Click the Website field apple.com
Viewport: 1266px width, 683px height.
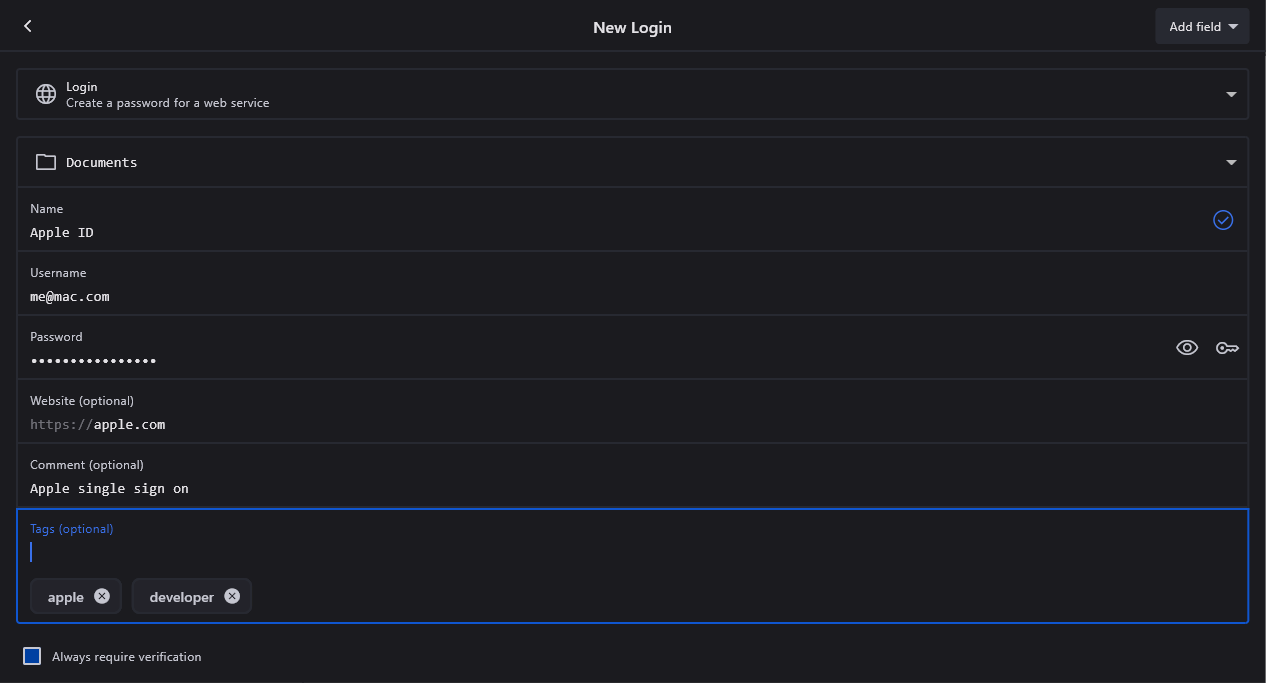point(129,425)
